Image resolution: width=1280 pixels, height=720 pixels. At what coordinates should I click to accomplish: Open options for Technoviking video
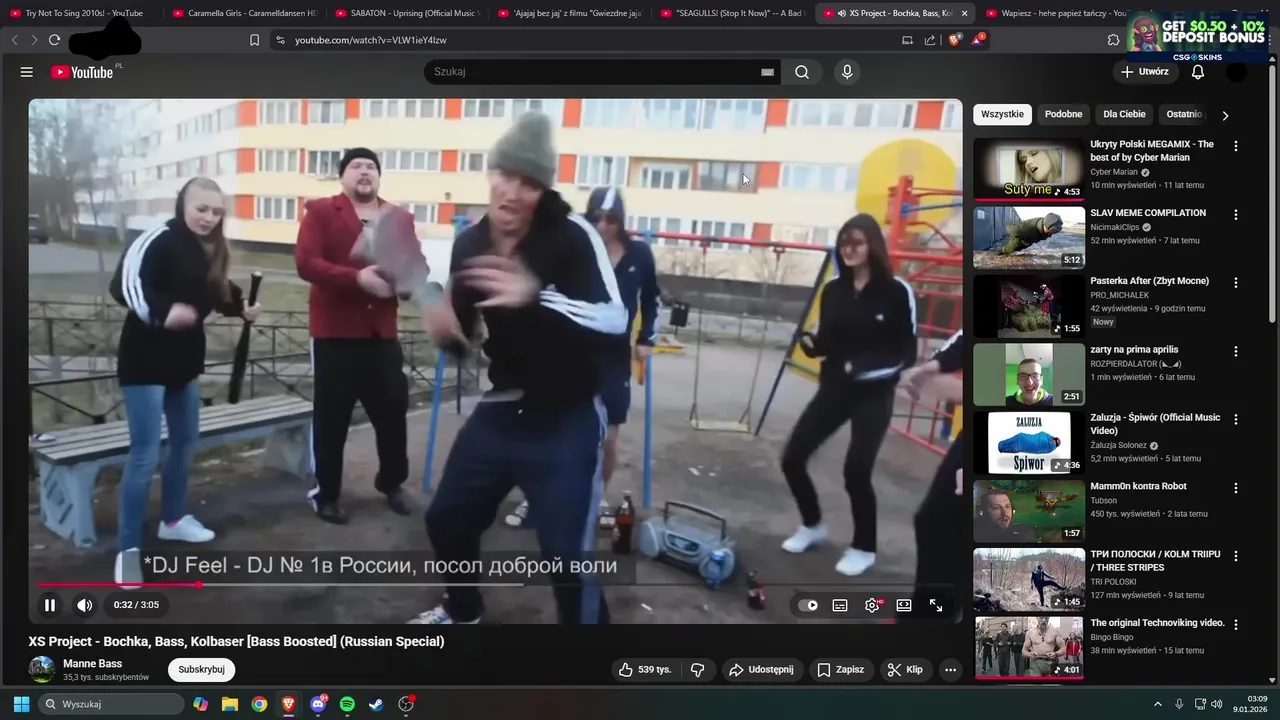point(1236,624)
